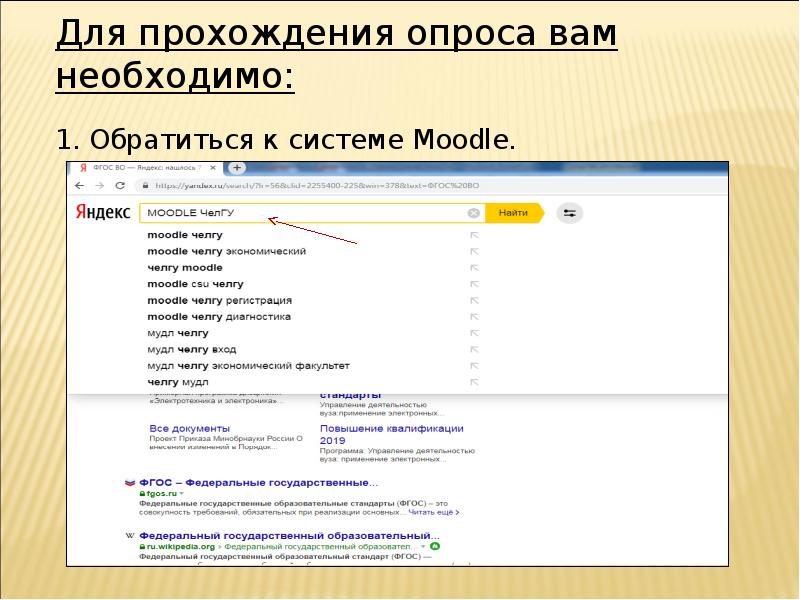Click fill-arrow icon beside 'челгу moodle' suggestion
The height and width of the screenshot is (600, 800).
click(474, 268)
